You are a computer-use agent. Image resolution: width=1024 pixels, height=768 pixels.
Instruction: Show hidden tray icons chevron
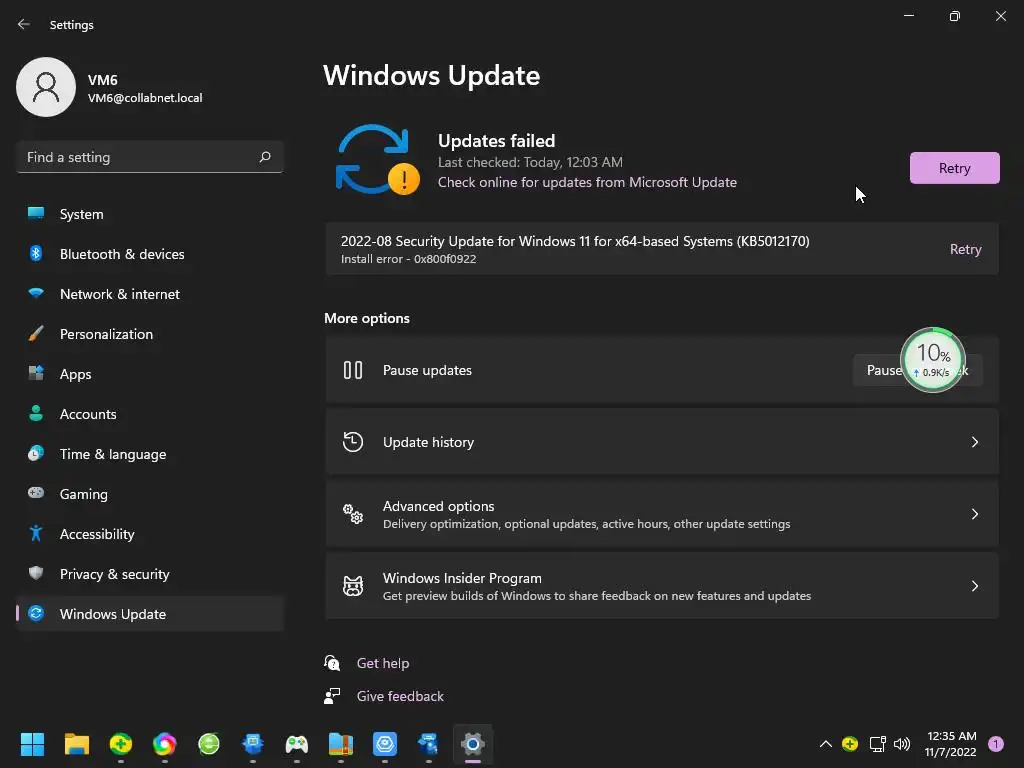click(825, 744)
